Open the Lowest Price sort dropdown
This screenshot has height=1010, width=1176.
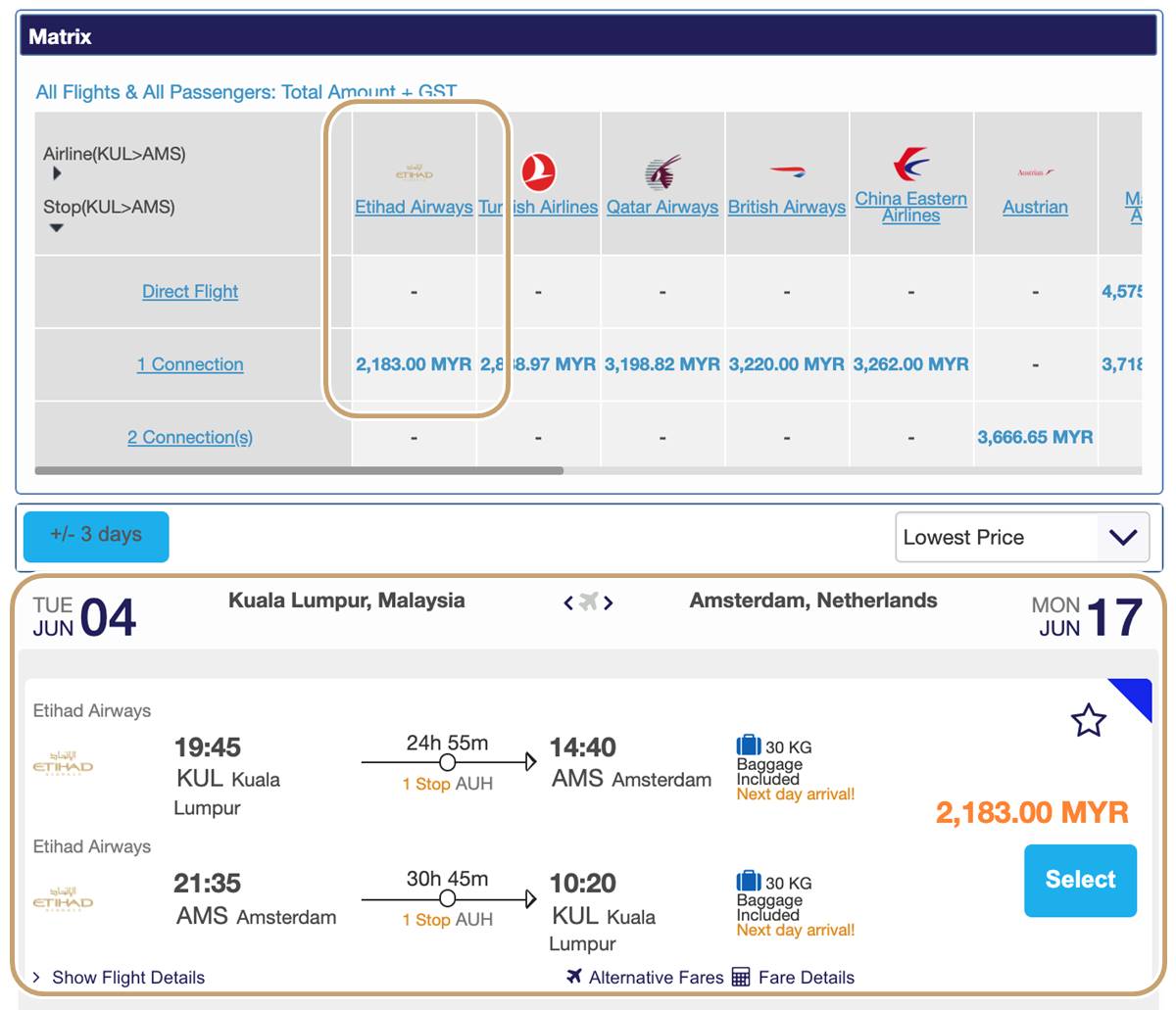coord(1022,537)
